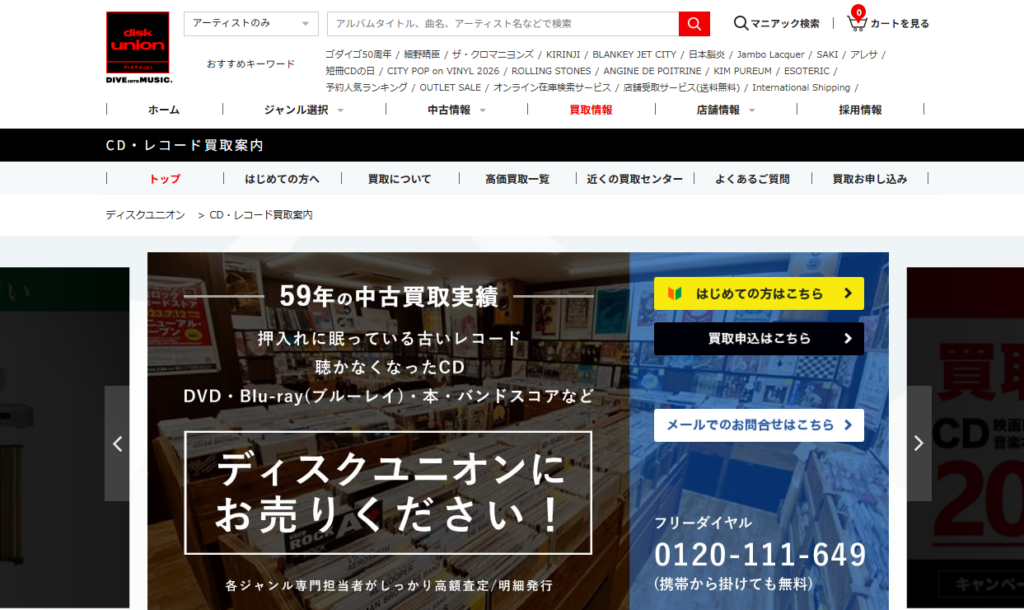The image size is (1024, 610).
Task: Open the OUTLET SALE link
Action: click(x=450, y=87)
